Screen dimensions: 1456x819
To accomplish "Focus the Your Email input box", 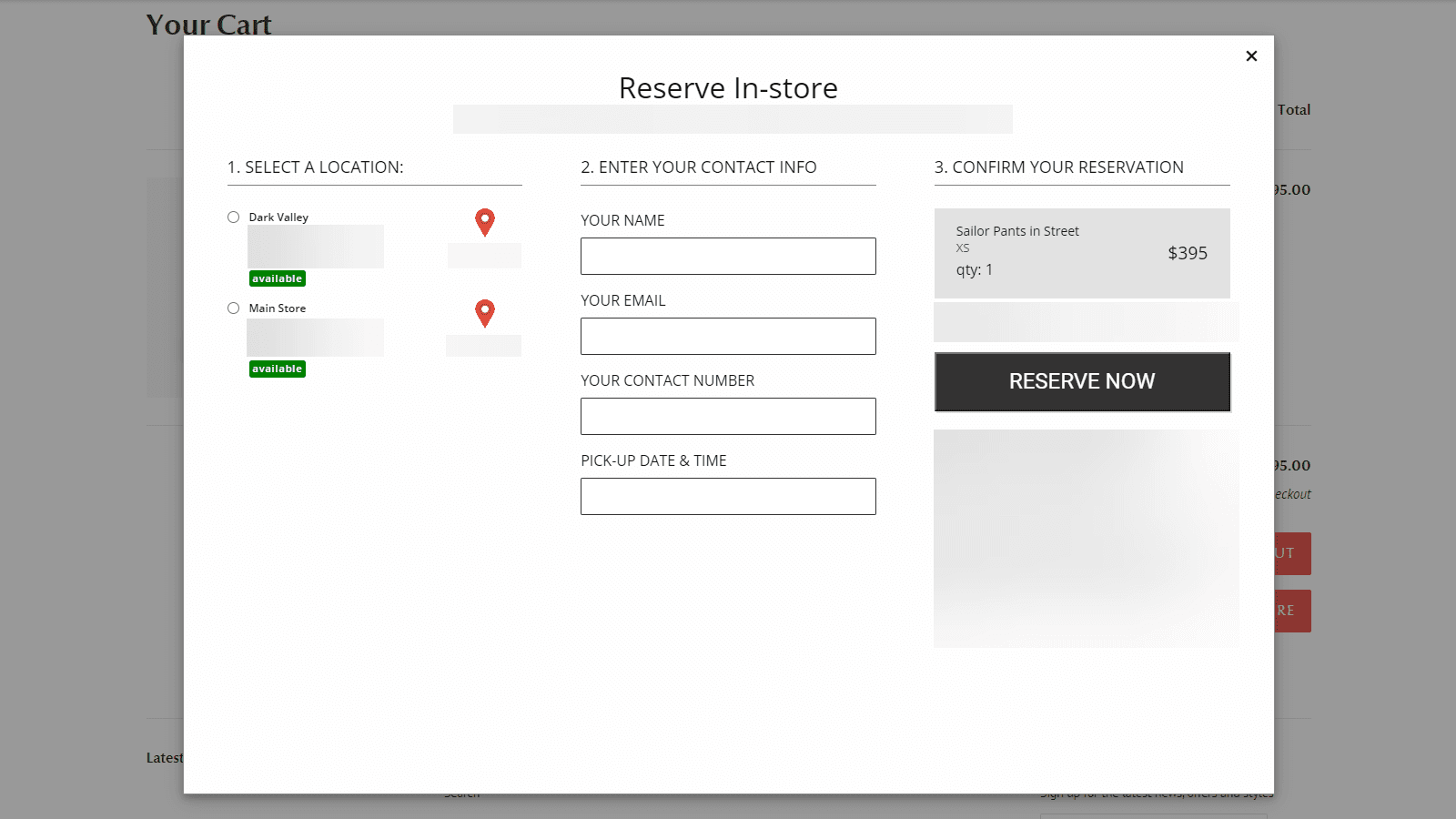I will 727,336.
